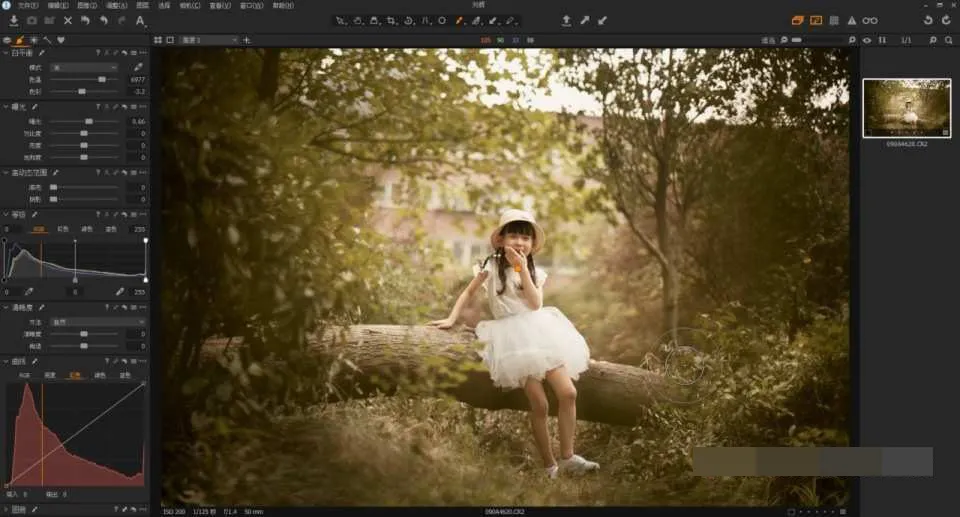Click the apply adjustments down-arrow icon
The image size is (960, 517).
coord(602,21)
